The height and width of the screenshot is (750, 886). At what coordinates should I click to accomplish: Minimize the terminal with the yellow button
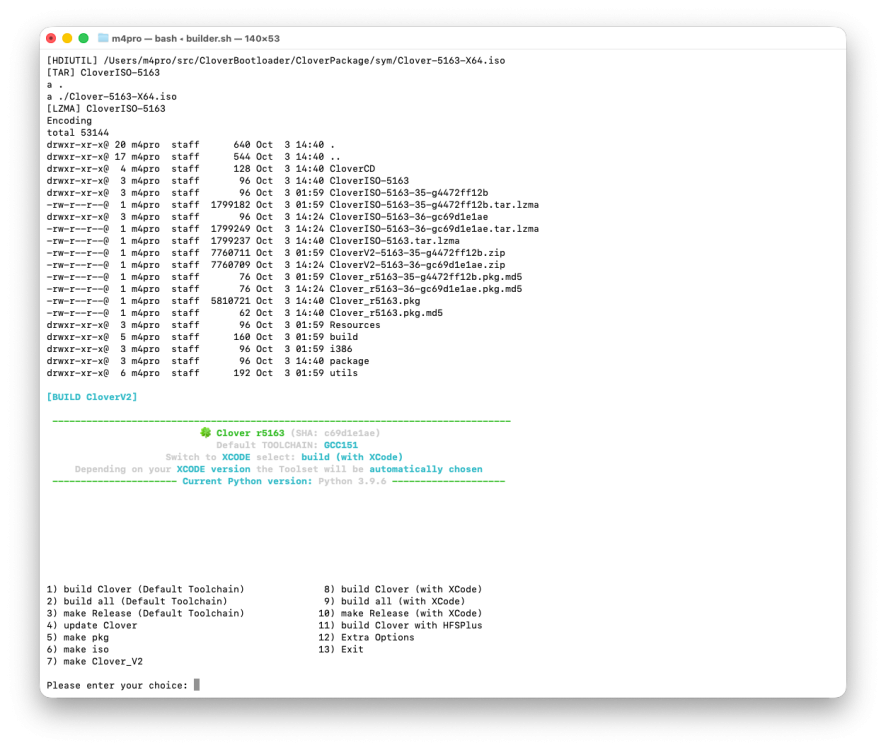click(x=67, y=38)
